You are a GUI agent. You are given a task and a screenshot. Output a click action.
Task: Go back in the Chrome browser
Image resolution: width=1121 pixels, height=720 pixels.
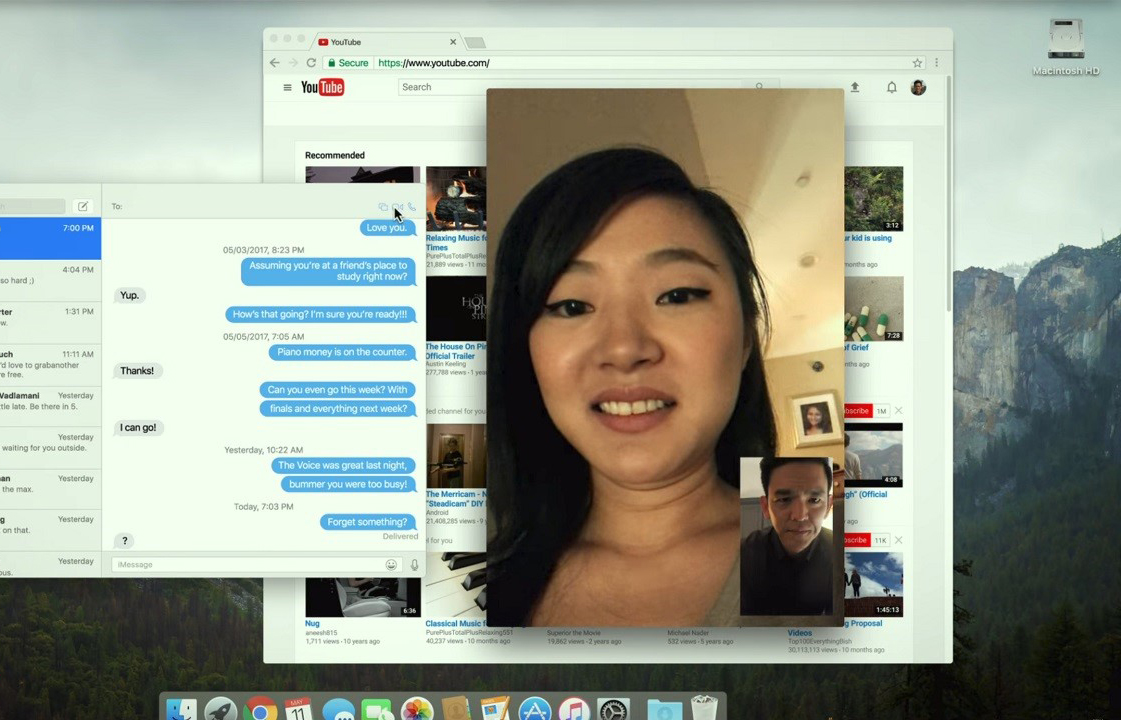[x=275, y=63]
